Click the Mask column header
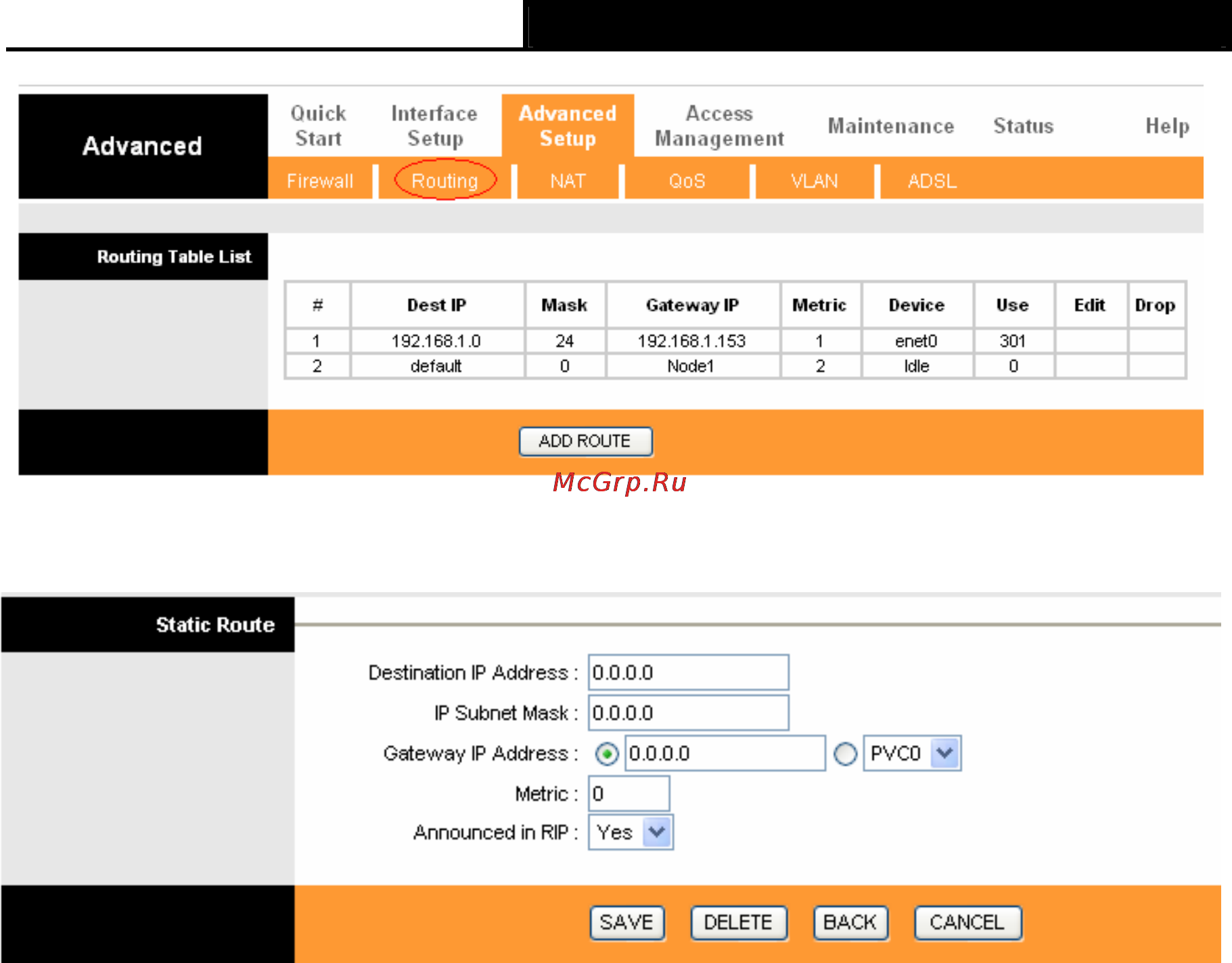The height and width of the screenshot is (963, 1232). [564, 305]
